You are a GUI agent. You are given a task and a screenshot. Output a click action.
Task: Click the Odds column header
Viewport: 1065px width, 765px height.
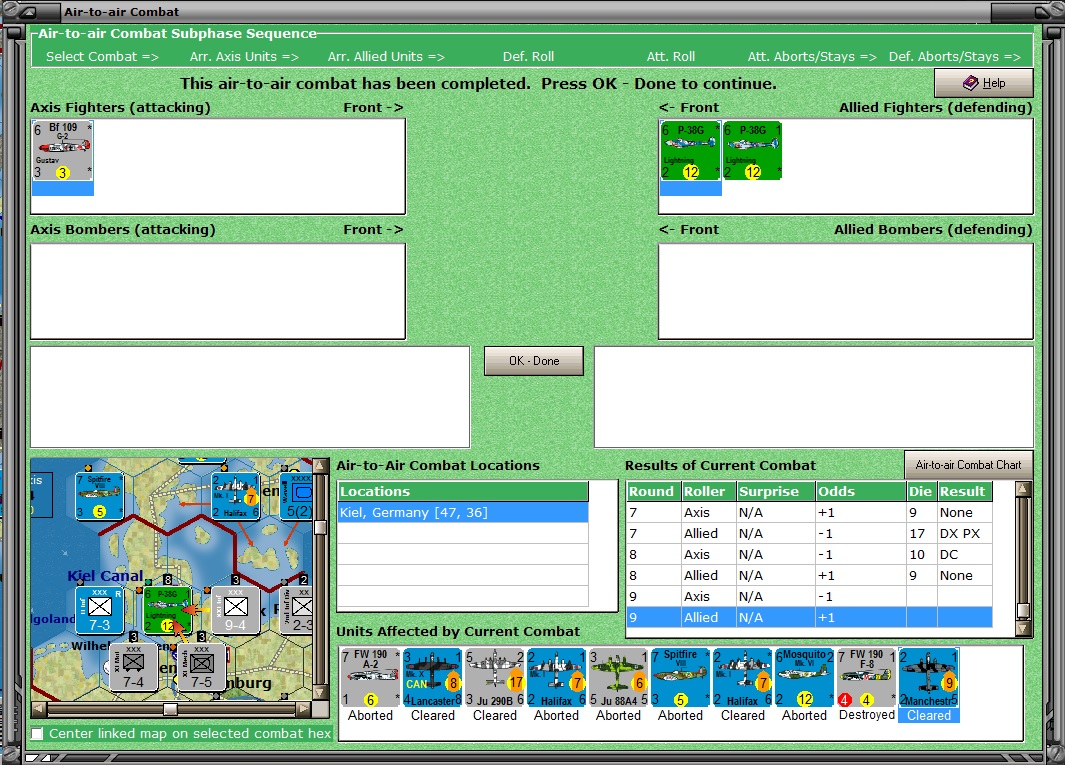[861, 491]
